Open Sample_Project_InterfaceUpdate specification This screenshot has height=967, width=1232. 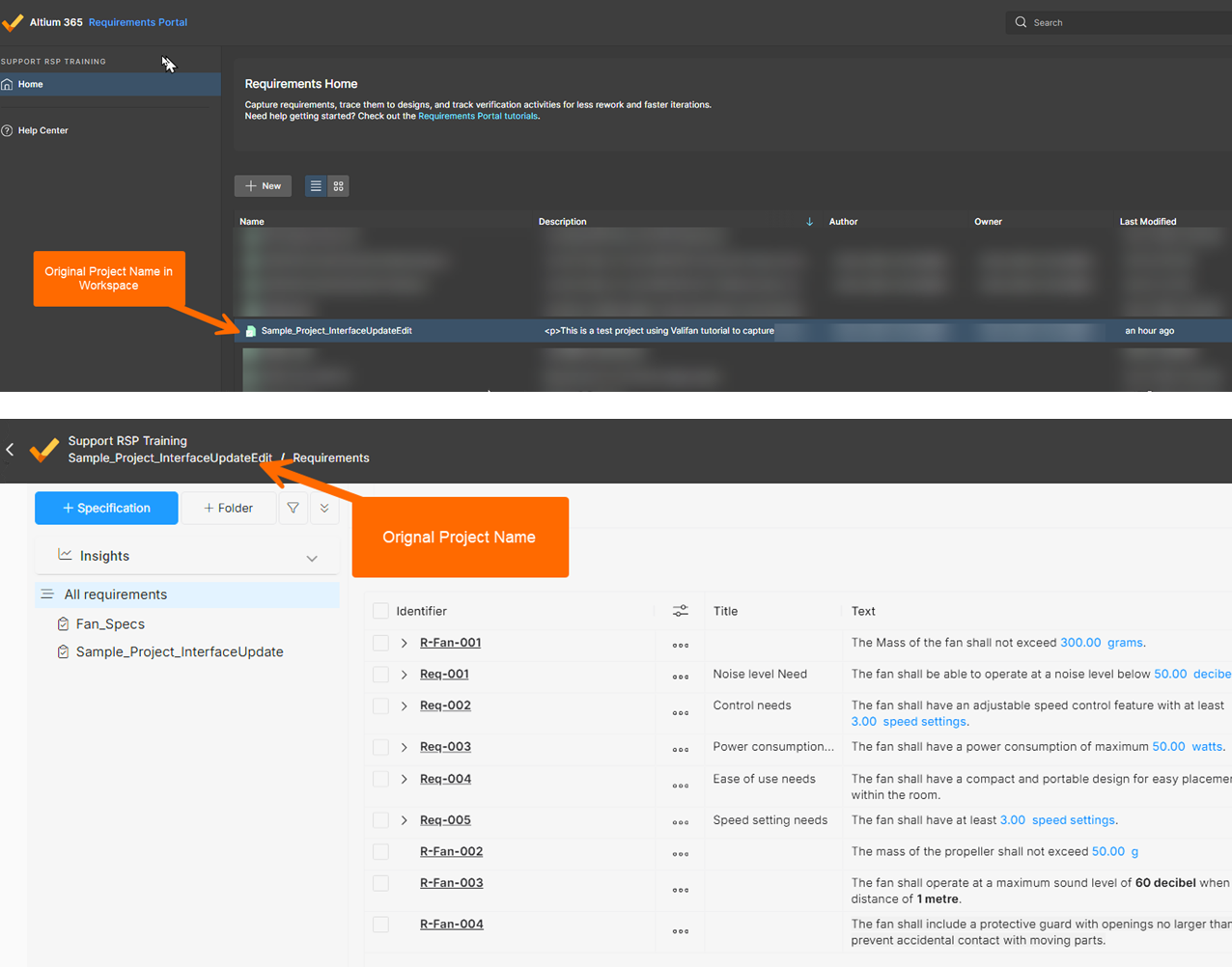[180, 651]
